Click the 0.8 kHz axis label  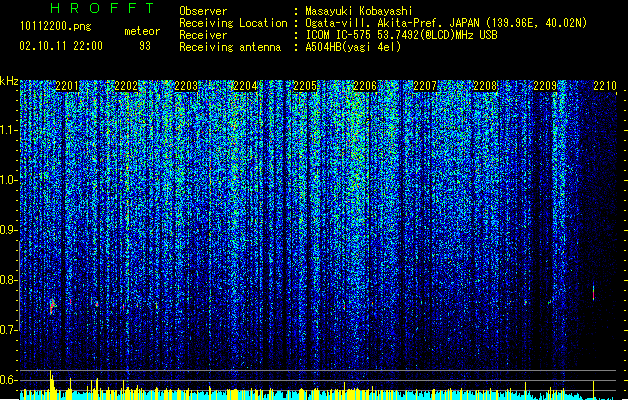pyautogui.click(x=9, y=280)
